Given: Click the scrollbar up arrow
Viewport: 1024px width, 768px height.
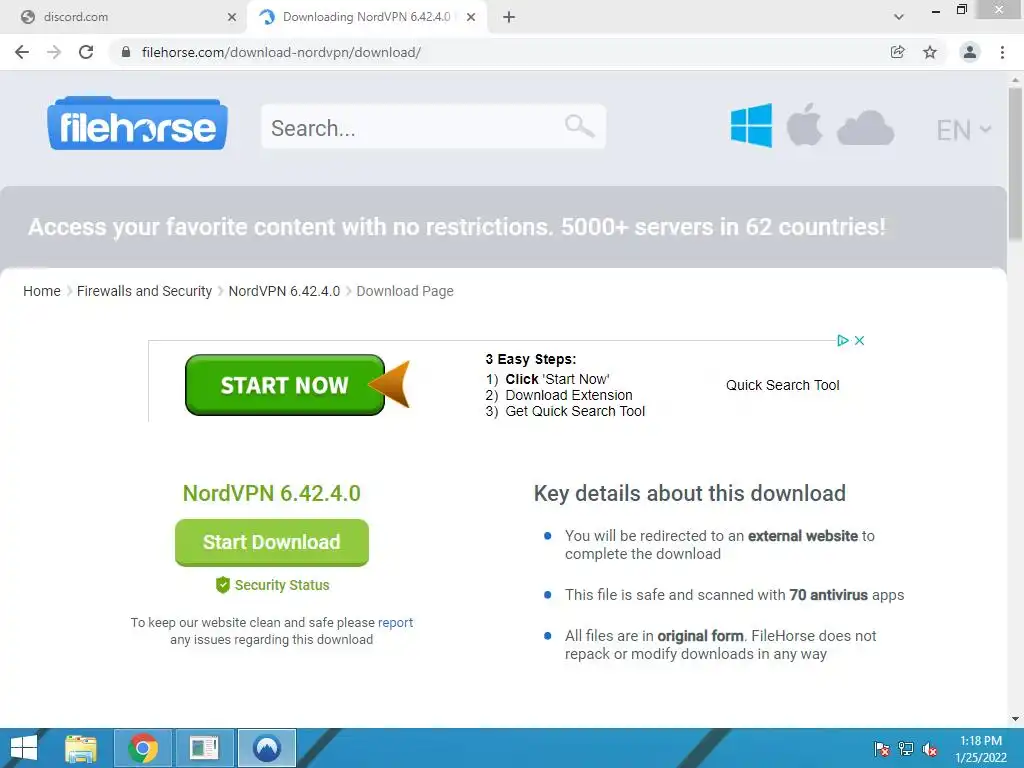Looking at the screenshot, I should (x=1015, y=78).
